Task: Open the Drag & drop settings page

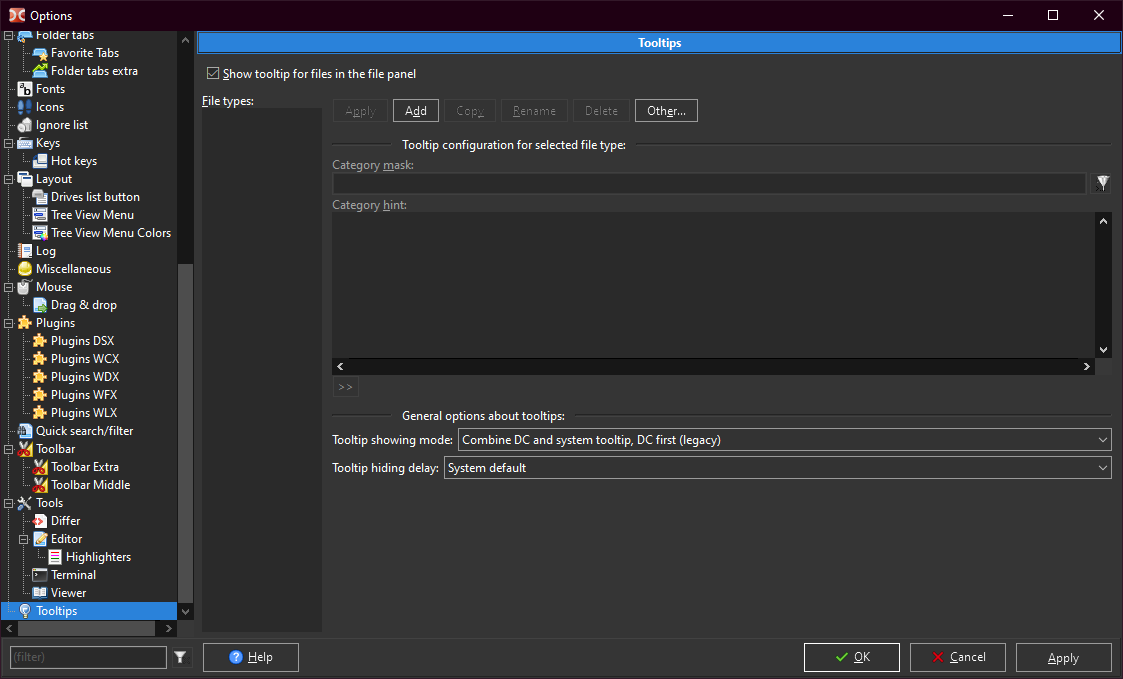Action: point(84,305)
